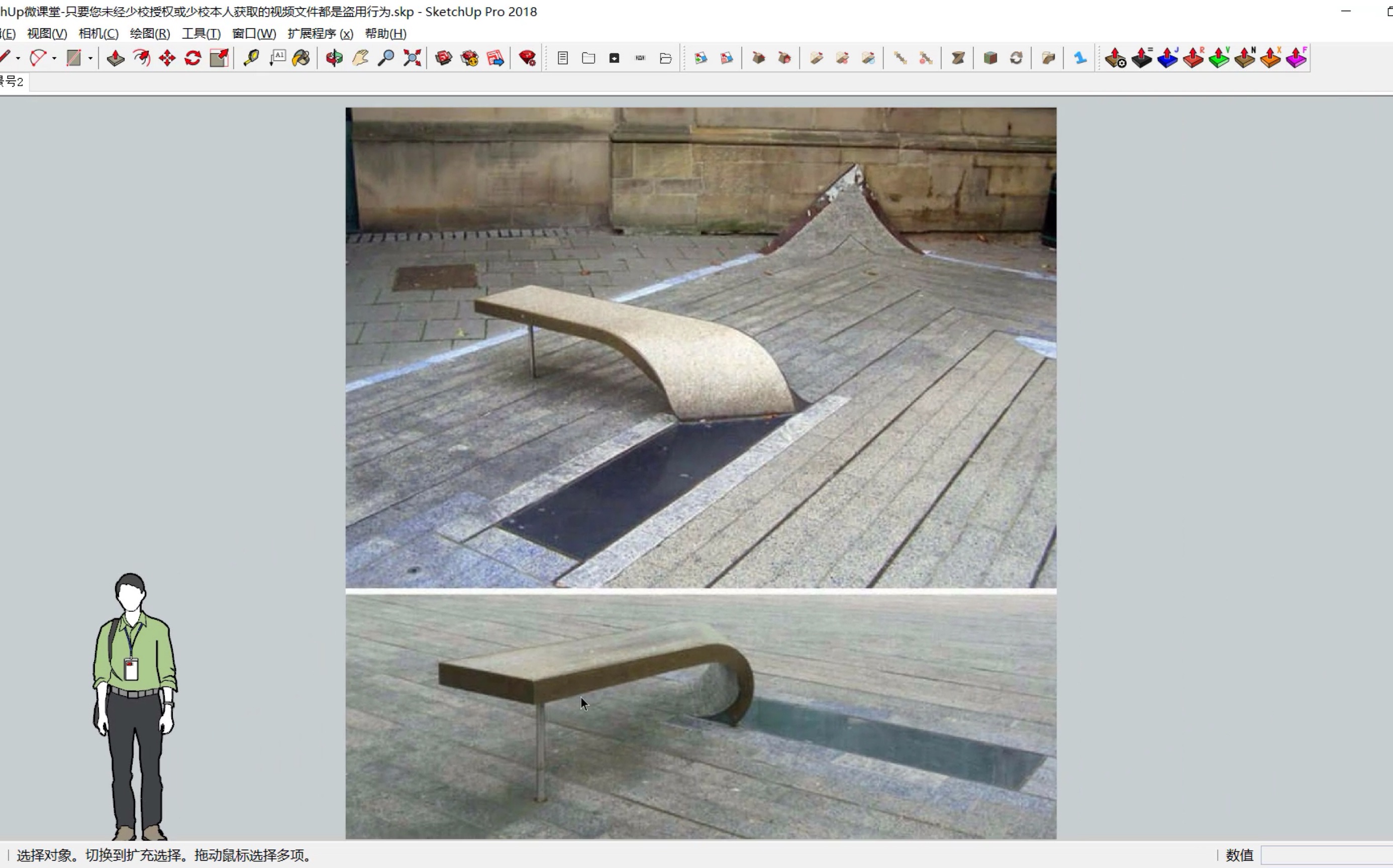Click the Send to LayOut icon
This screenshot has width=1393, height=868.
[495, 58]
